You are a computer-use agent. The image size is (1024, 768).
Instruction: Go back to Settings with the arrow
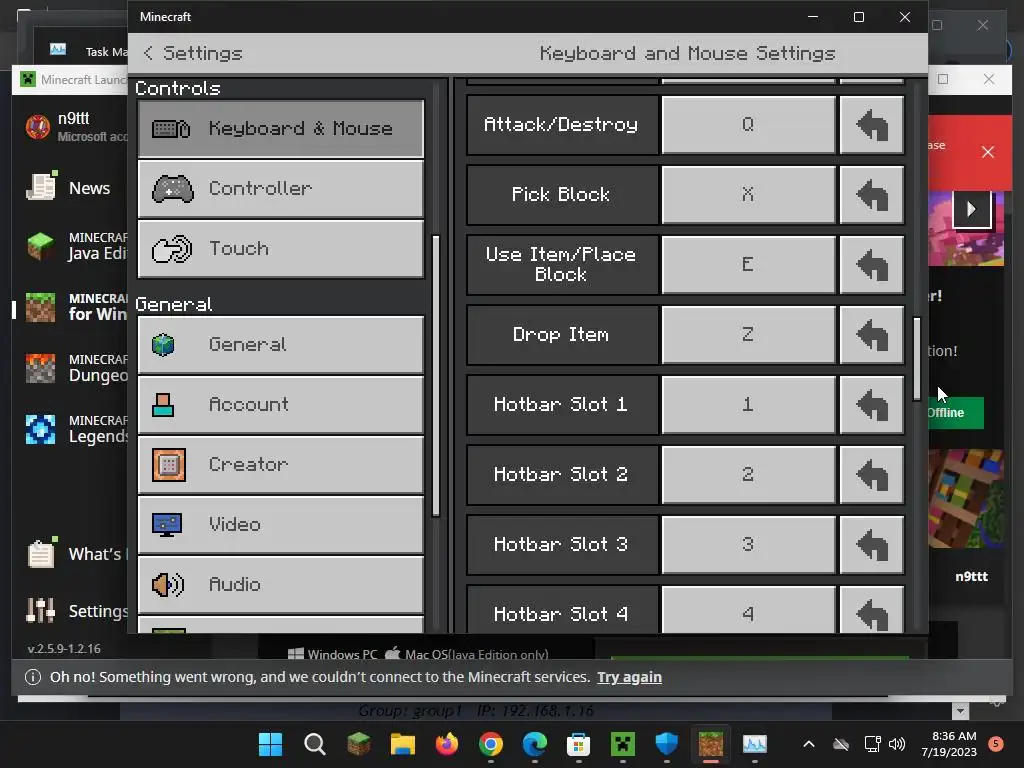pos(148,53)
